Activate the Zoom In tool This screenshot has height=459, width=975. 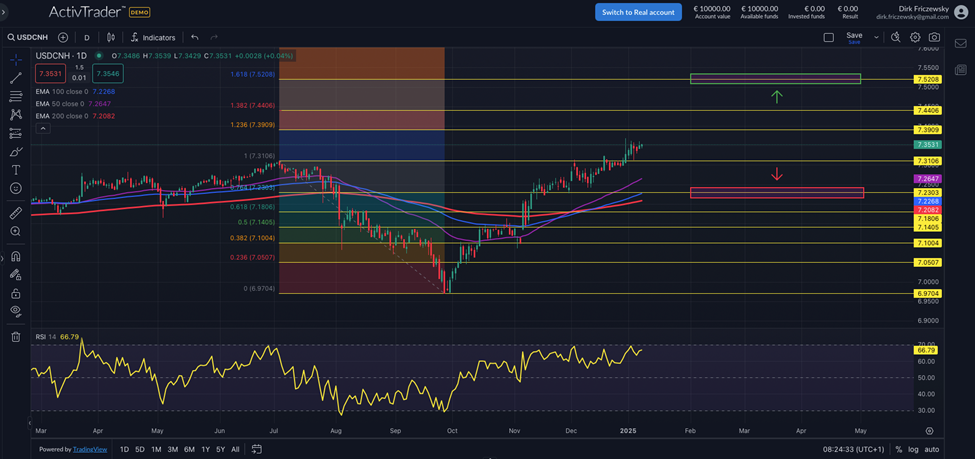click(16, 232)
